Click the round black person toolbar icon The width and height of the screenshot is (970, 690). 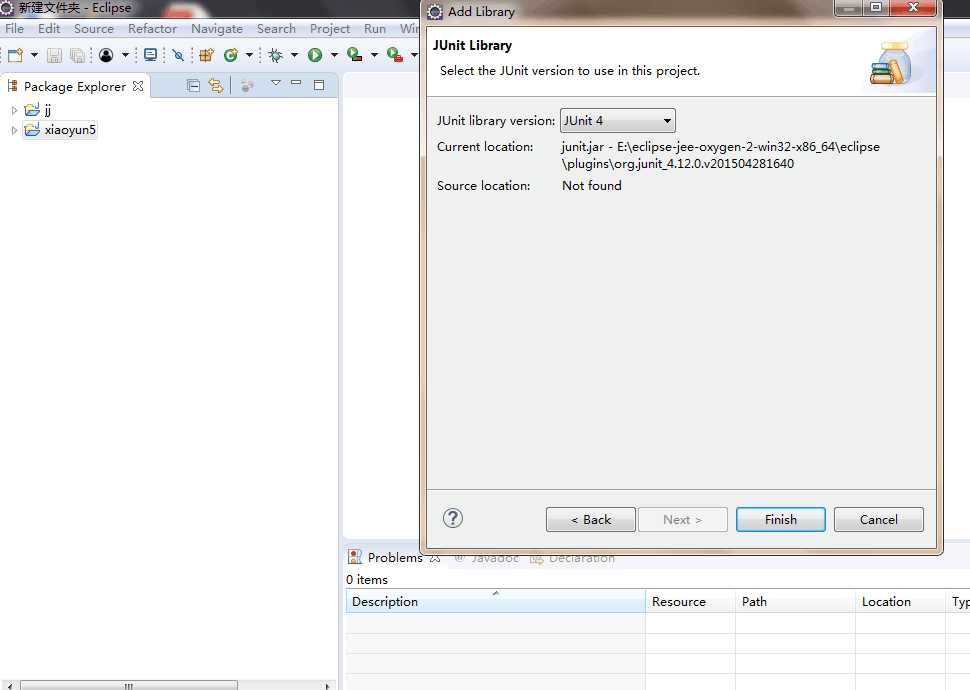106,55
